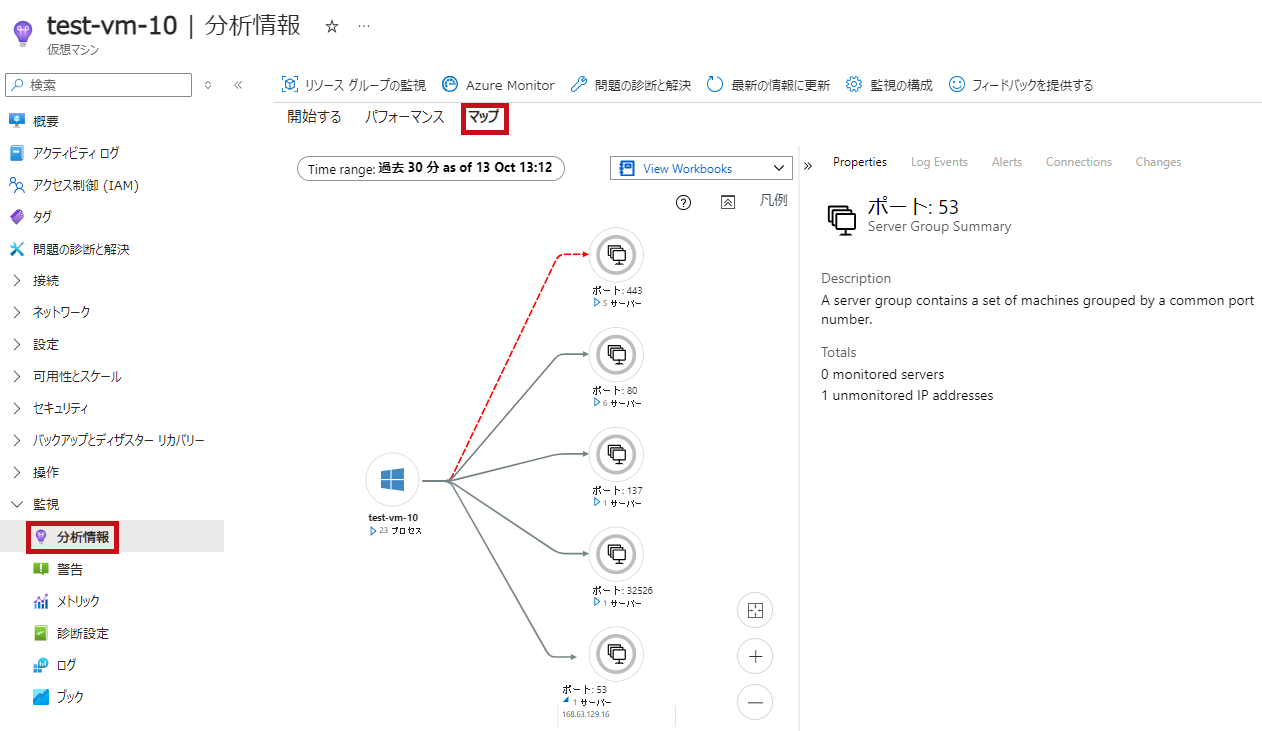This screenshot has width=1262, height=731.
Task: Click the collapse-all icon above map
Action: pos(728,202)
